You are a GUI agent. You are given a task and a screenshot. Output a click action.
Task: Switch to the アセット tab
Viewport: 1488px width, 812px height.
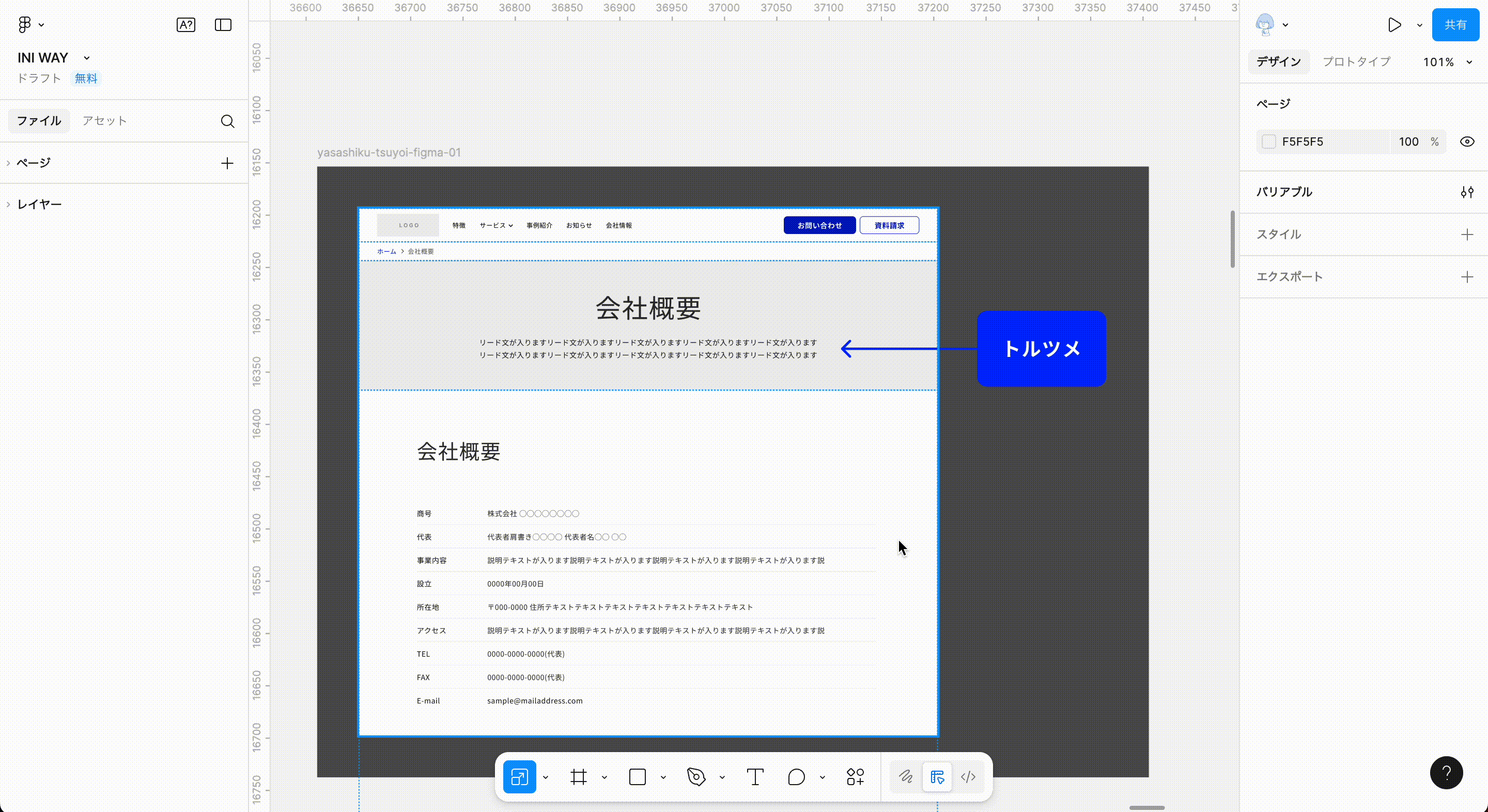pos(104,121)
